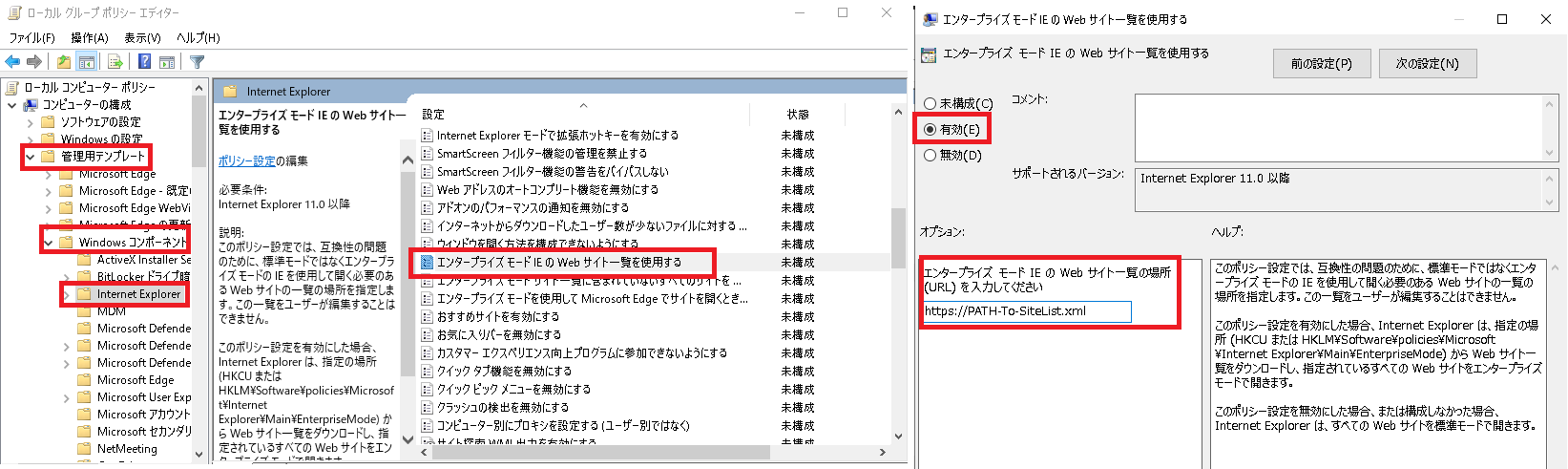
Task: Click the ポリシー設定 edit link
Action: (x=246, y=160)
